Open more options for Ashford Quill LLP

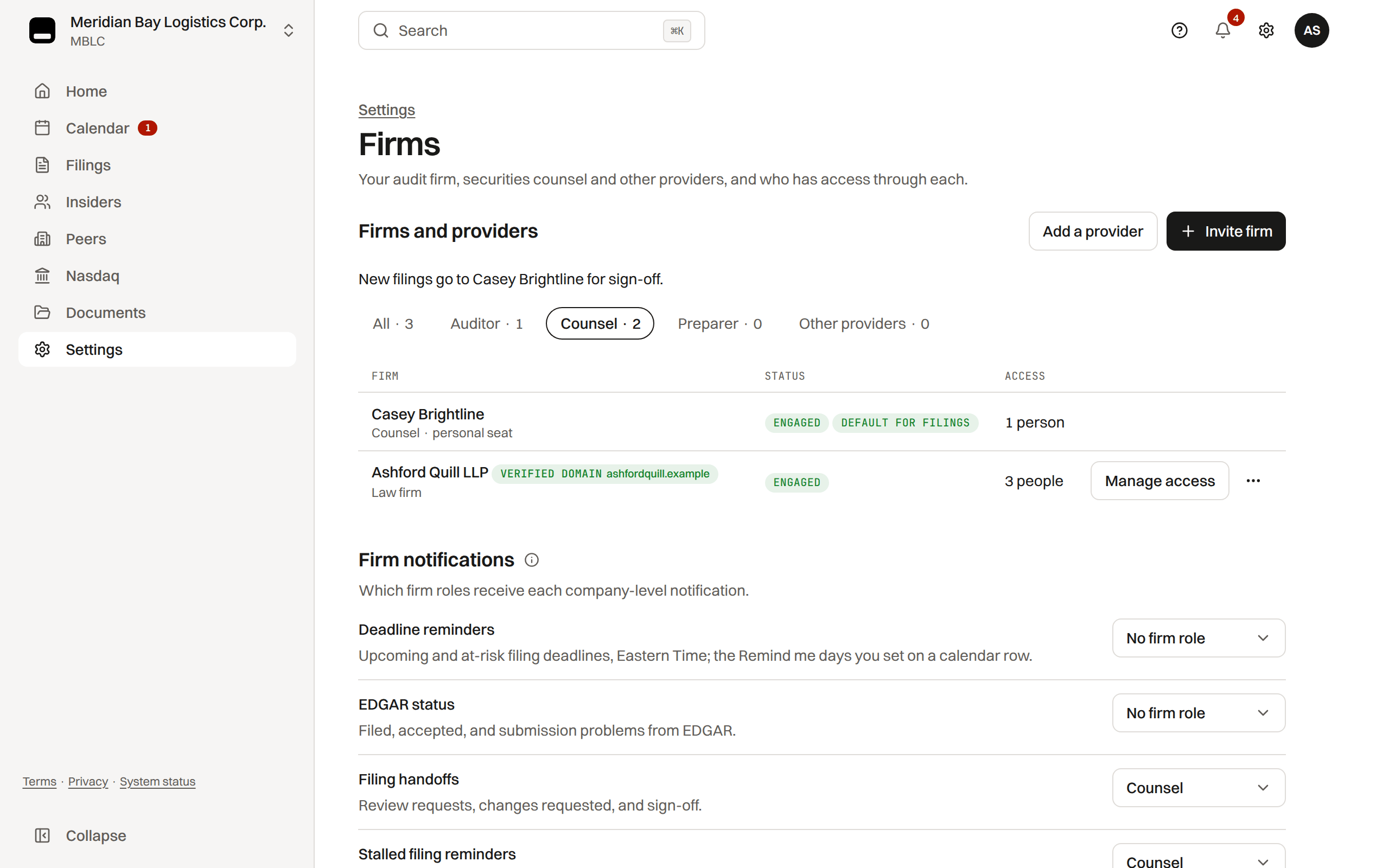click(1253, 481)
